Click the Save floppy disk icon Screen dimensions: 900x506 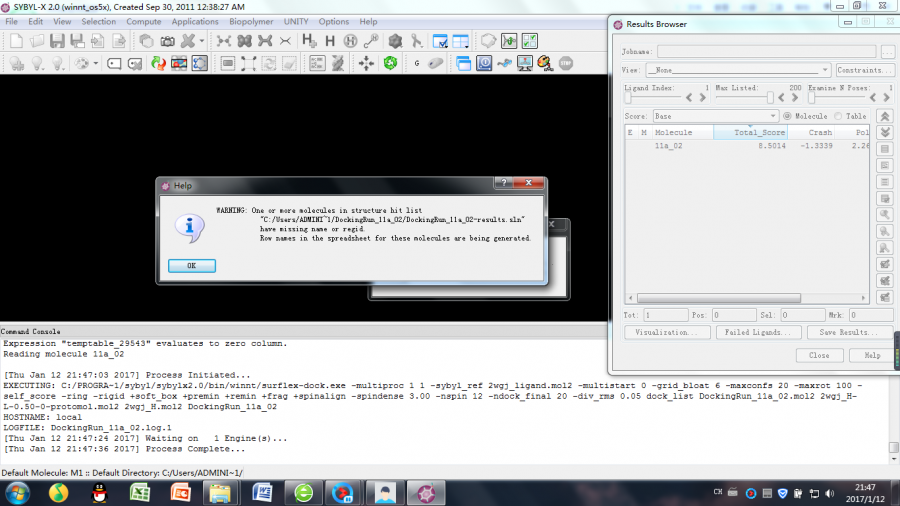(57, 41)
